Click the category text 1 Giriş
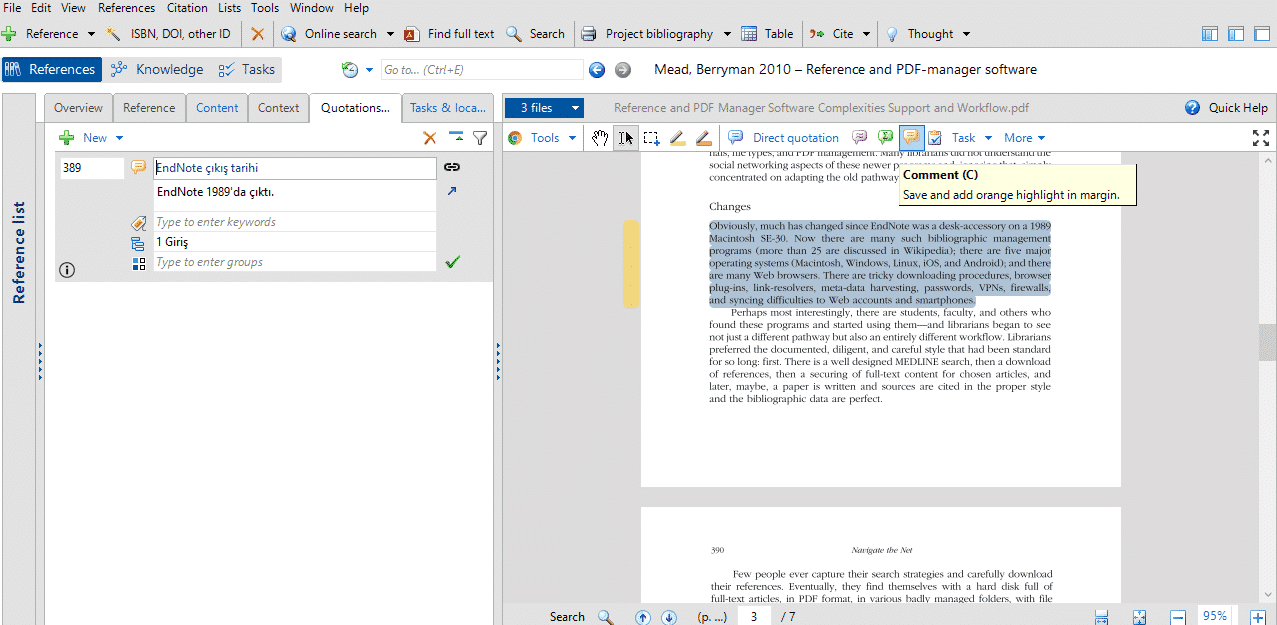Image resolution: width=1277 pixels, height=625 pixels. point(172,242)
